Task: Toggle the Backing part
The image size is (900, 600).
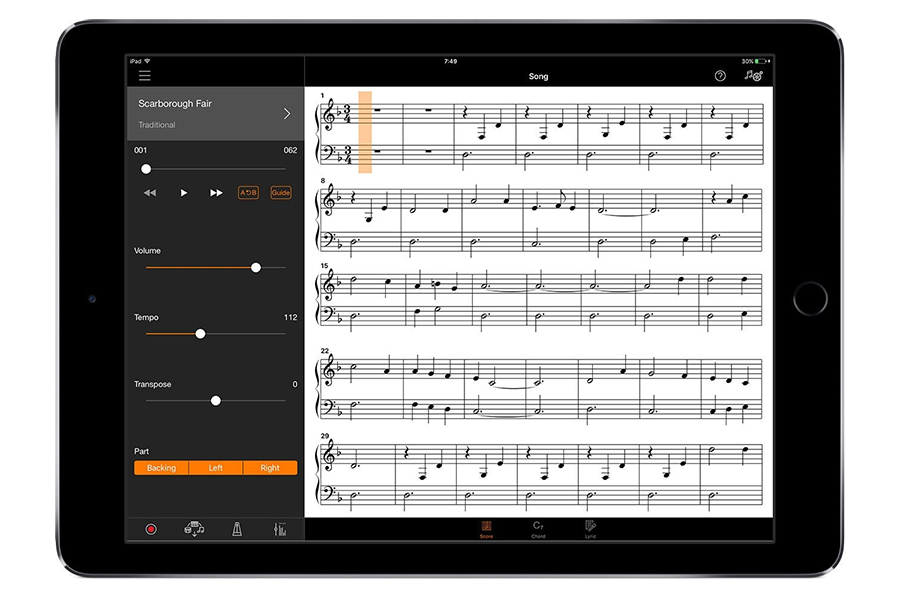Action: 161,468
